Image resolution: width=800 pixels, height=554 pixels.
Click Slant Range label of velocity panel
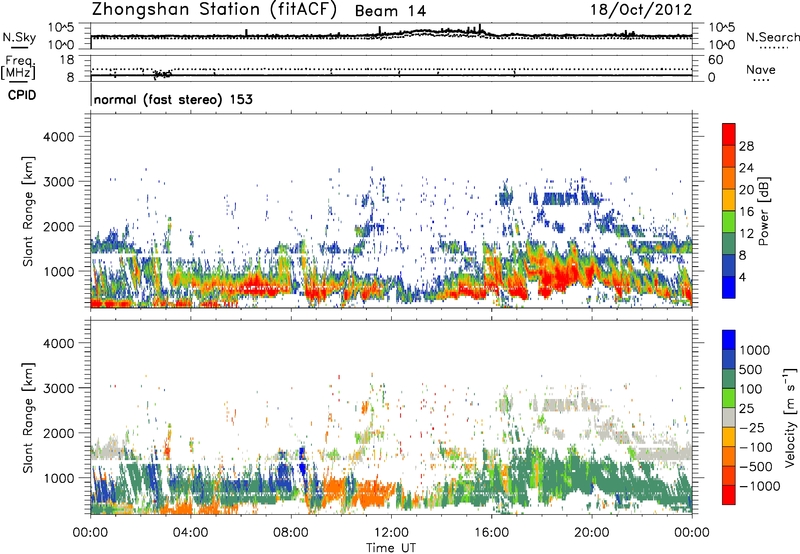coord(28,417)
